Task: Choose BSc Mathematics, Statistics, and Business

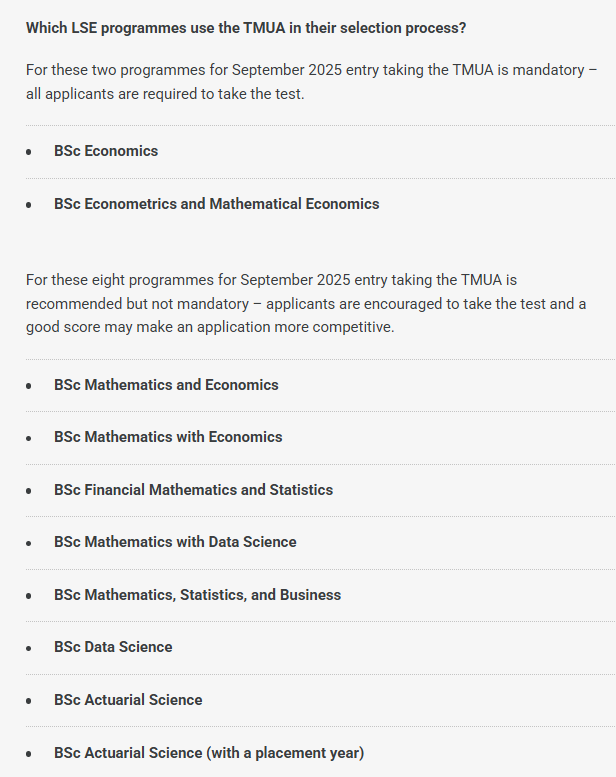Action: pyautogui.click(x=197, y=595)
